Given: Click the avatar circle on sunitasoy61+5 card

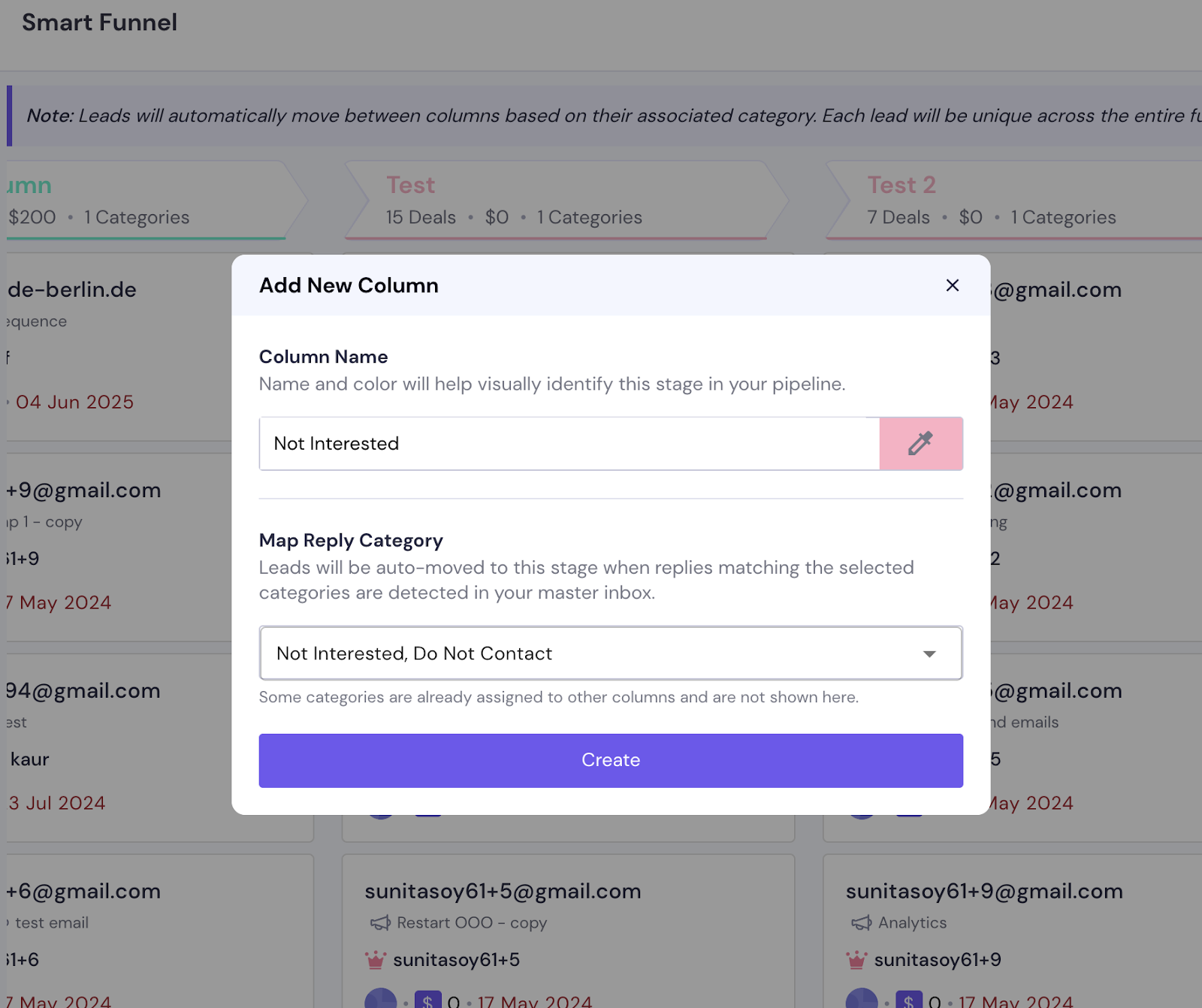Looking at the screenshot, I should pyautogui.click(x=380, y=999).
